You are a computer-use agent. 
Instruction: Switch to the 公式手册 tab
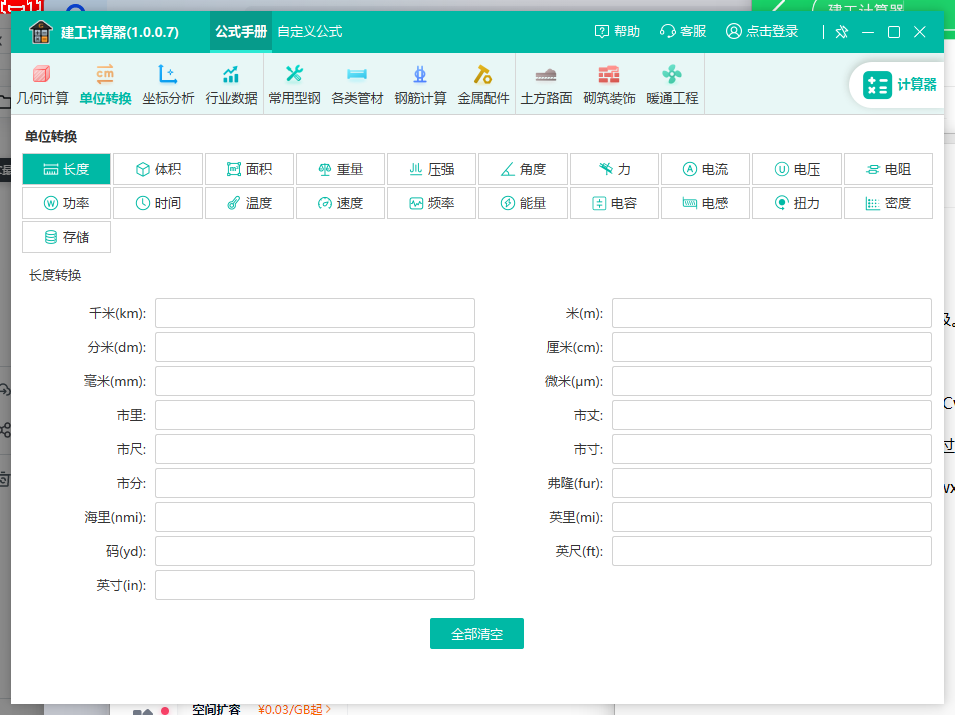click(x=241, y=31)
